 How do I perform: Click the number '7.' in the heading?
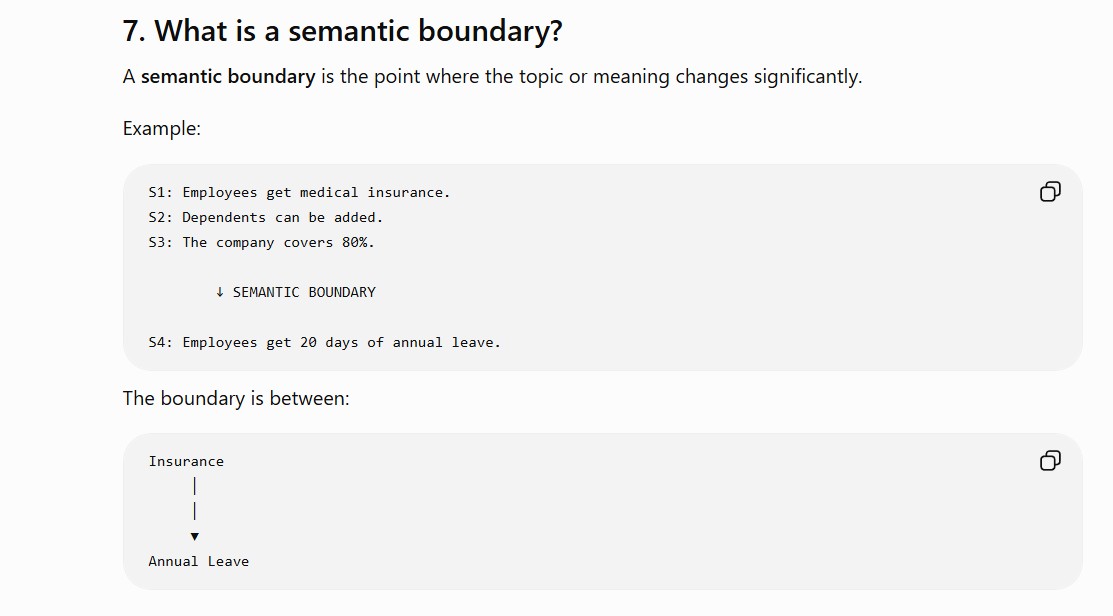(134, 31)
